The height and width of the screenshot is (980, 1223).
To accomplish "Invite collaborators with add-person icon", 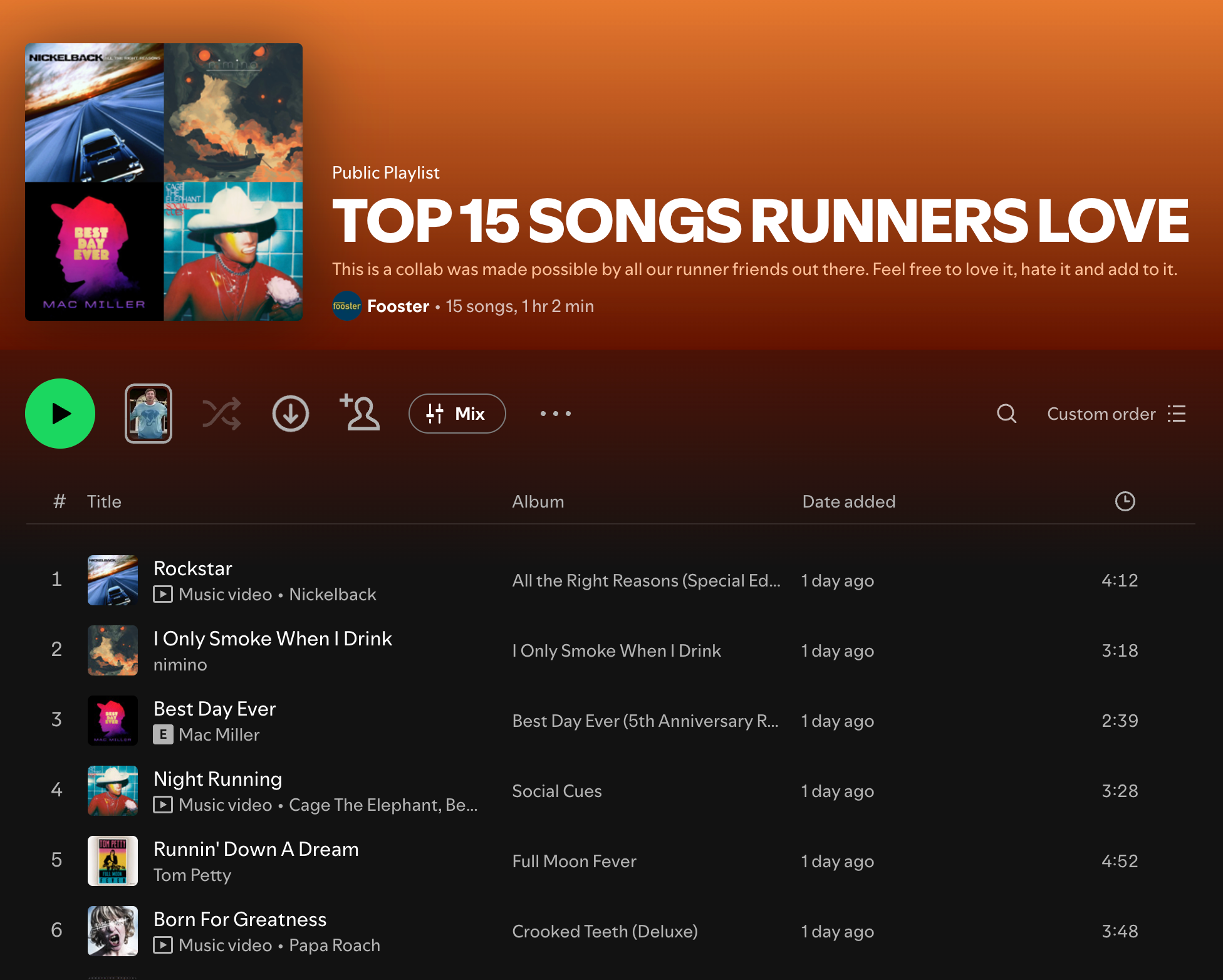I will (360, 412).
